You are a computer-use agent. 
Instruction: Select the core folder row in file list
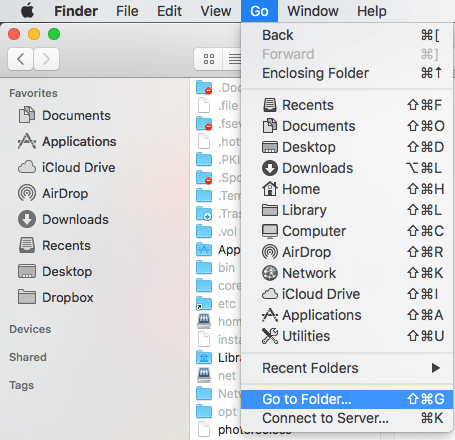pyautogui.click(x=217, y=285)
